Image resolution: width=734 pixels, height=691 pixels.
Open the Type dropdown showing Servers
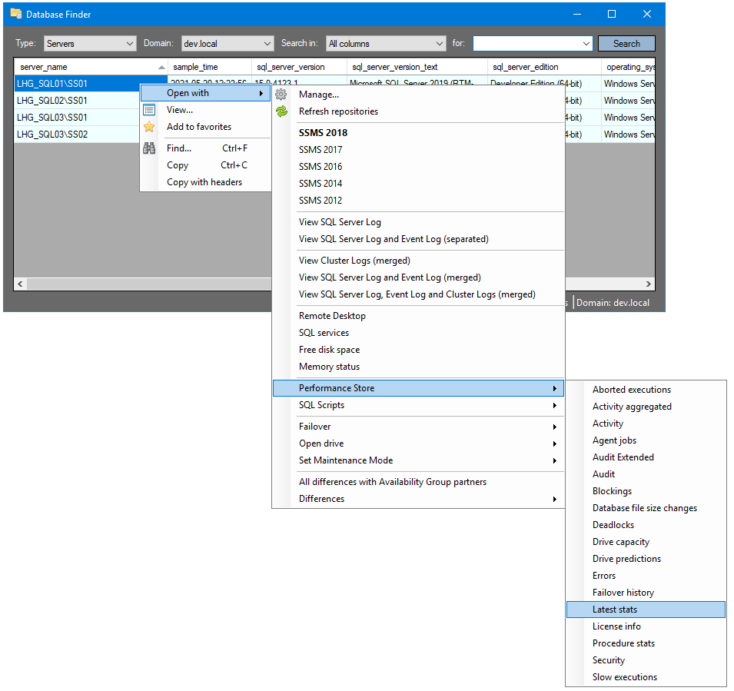click(x=89, y=43)
